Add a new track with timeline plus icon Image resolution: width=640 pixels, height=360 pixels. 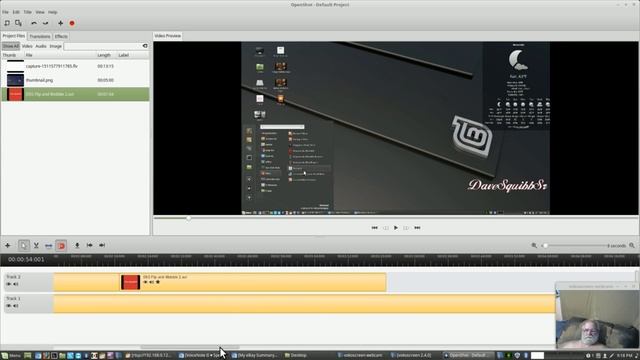[x=7, y=245]
